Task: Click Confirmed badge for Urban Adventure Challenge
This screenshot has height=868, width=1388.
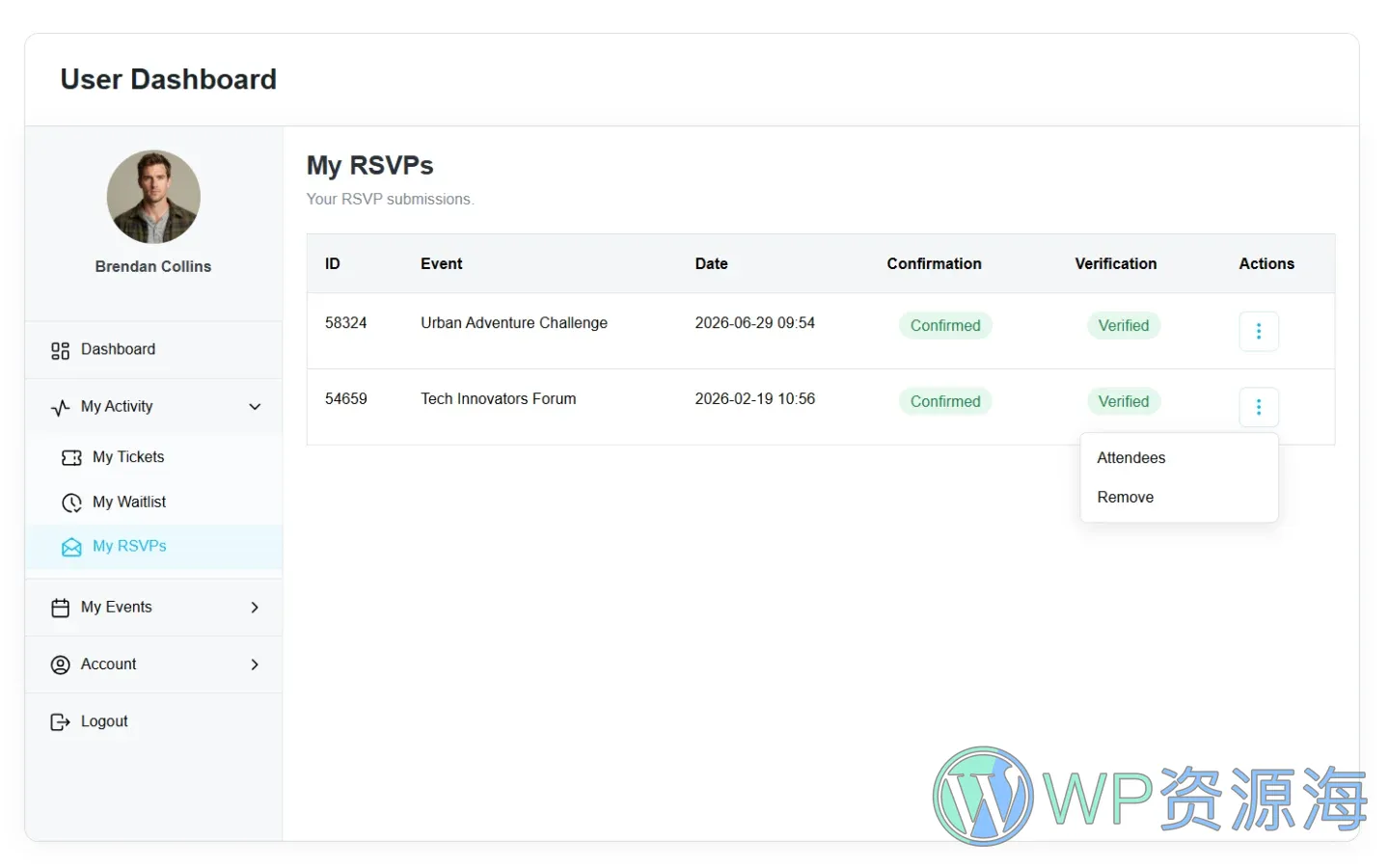Action: point(945,326)
